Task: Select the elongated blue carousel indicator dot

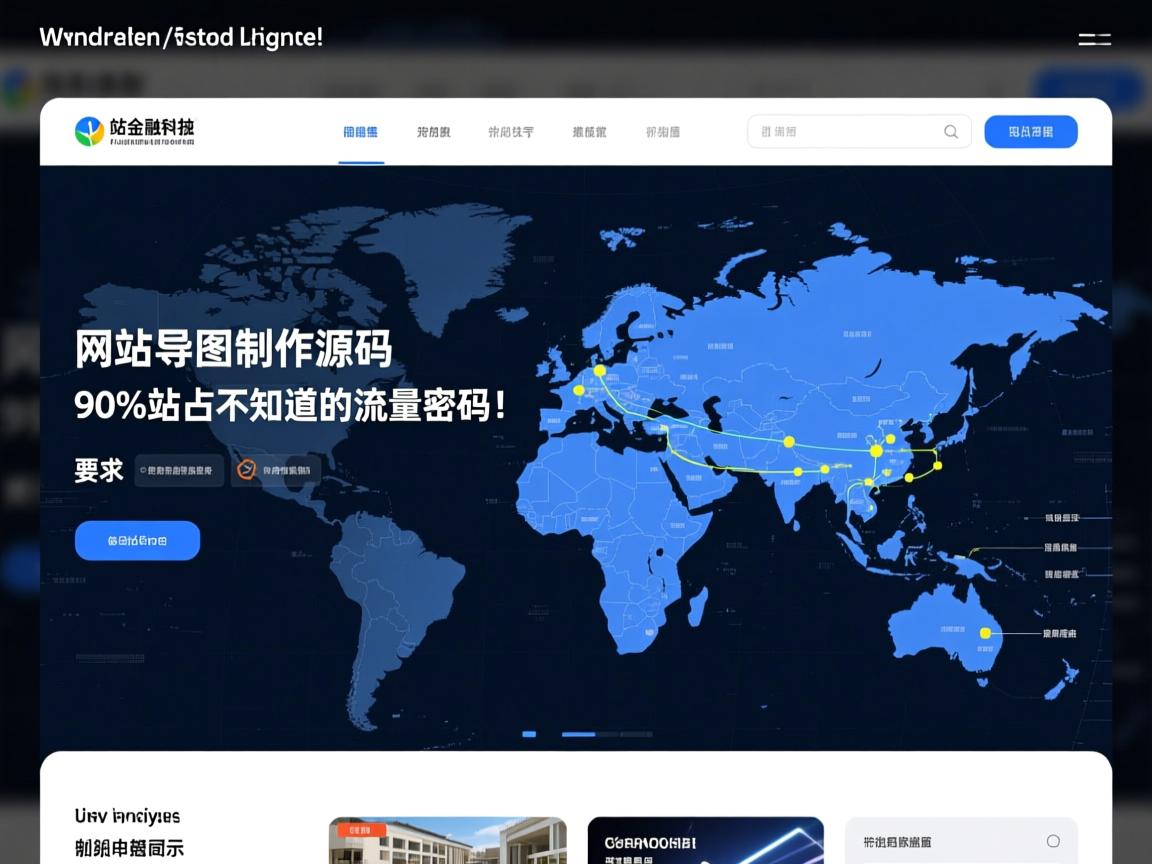Action: pyautogui.click(x=578, y=733)
